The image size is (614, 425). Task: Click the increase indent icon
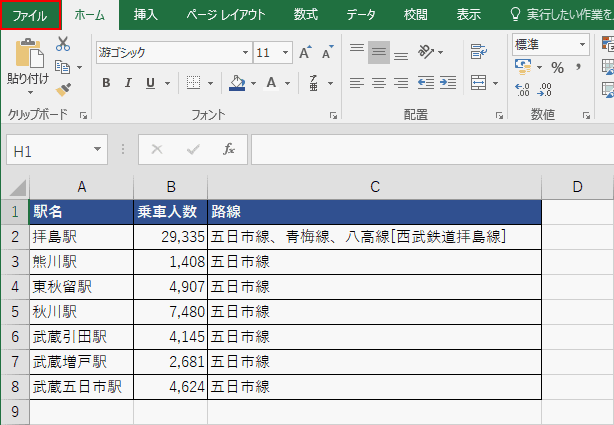pos(448,83)
